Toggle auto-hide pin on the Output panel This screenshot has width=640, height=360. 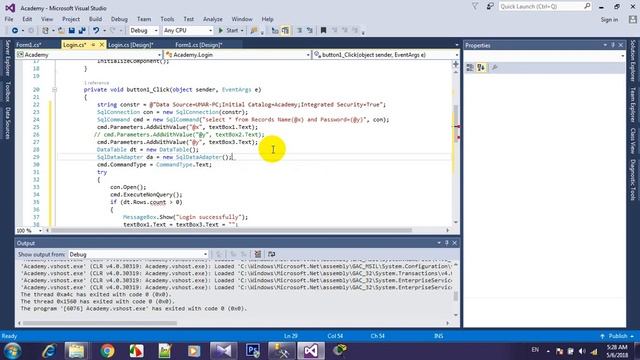click(447, 243)
